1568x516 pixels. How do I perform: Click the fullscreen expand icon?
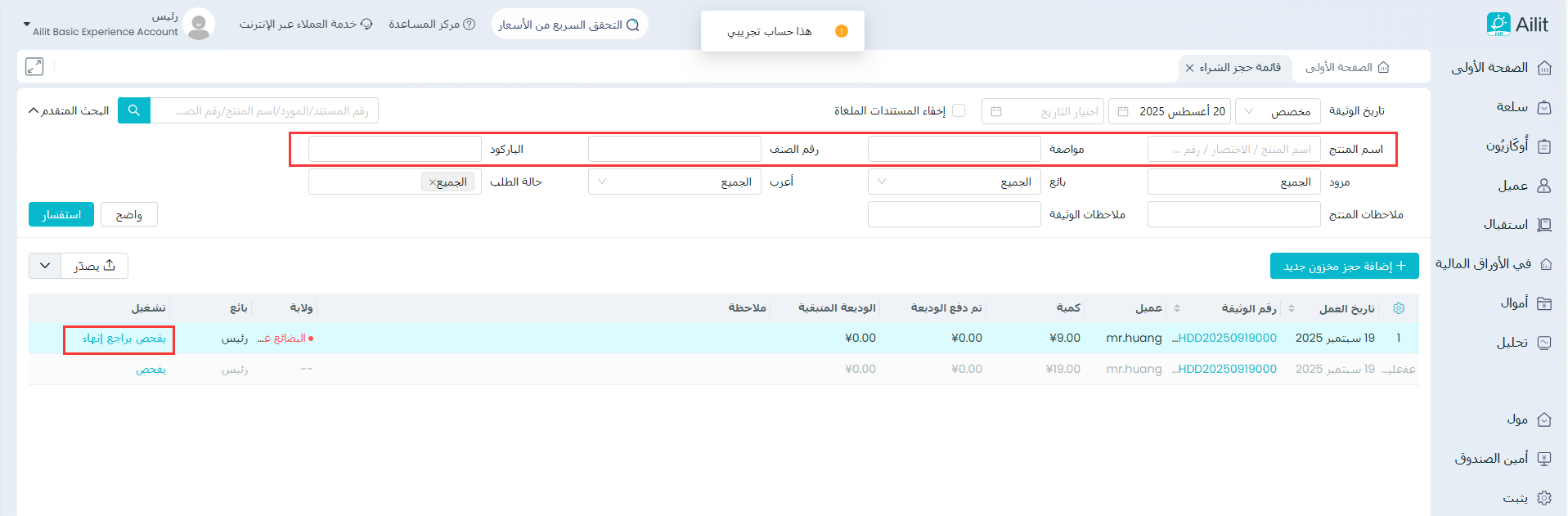point(34,67)
